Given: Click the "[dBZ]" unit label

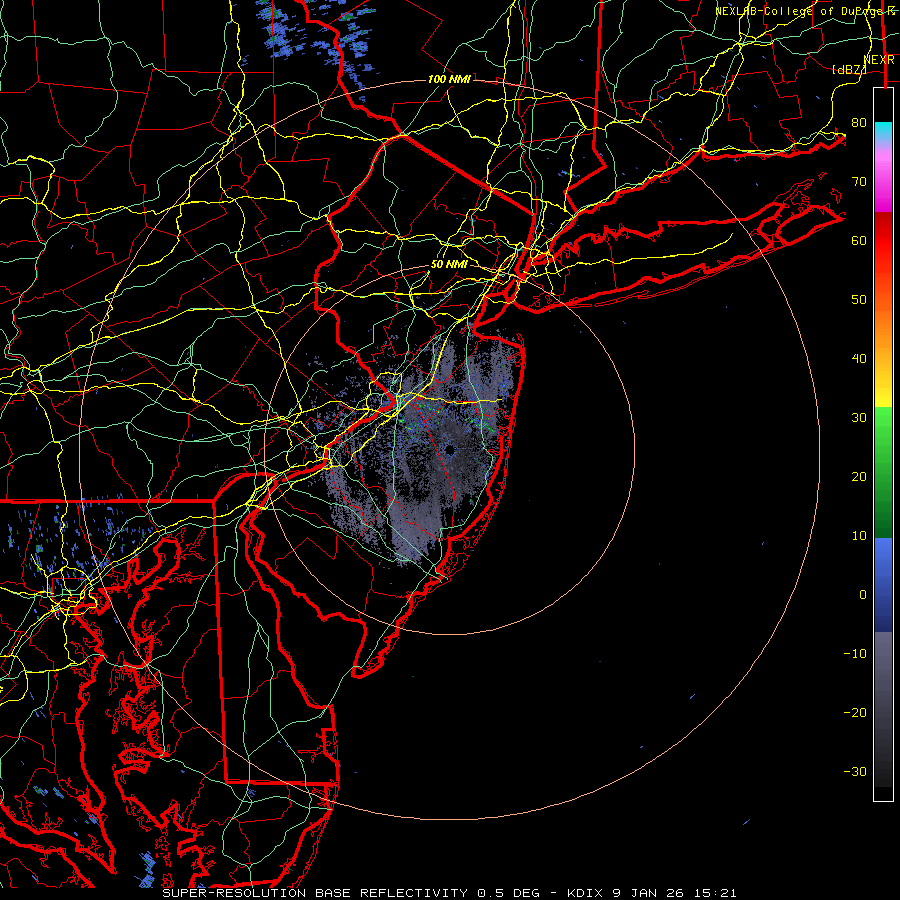Looking at the screenshot, I should click(x=848, y=69).
